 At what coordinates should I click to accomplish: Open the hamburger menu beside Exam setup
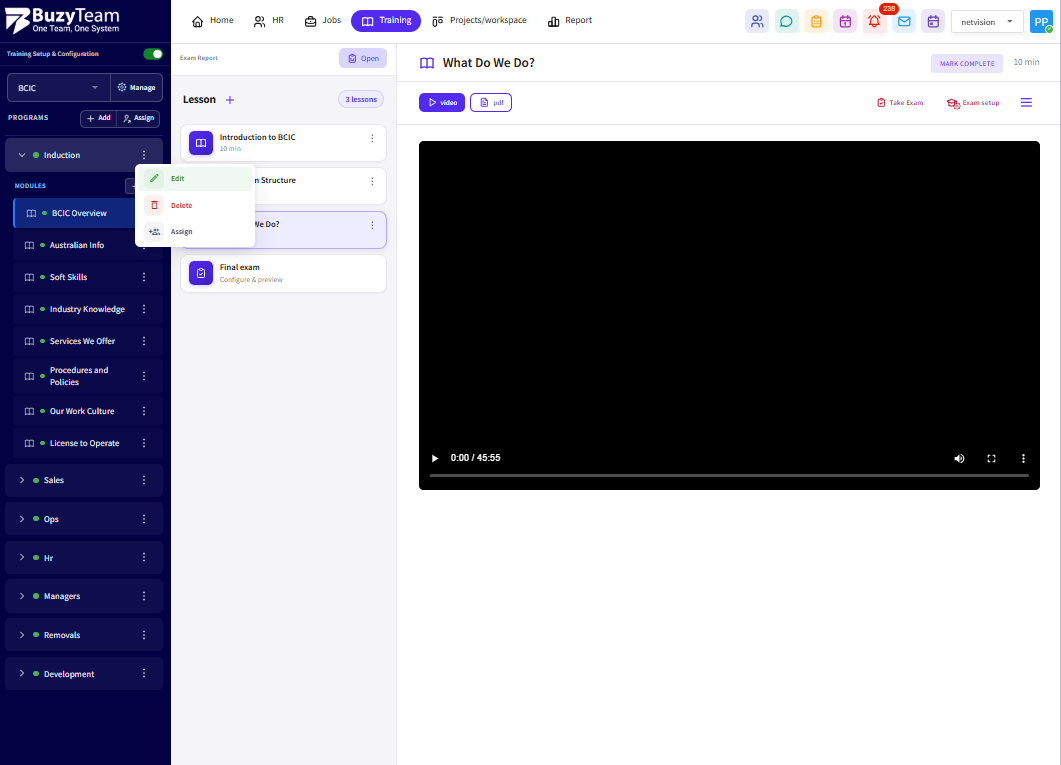point(1026,103)
